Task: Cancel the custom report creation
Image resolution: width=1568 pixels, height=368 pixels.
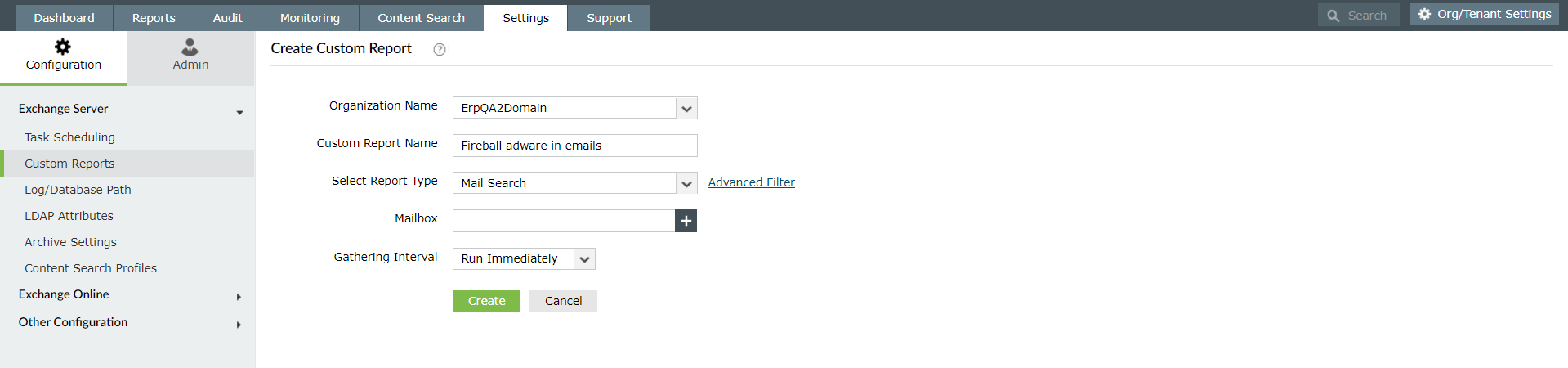Action: pos(563,301)
